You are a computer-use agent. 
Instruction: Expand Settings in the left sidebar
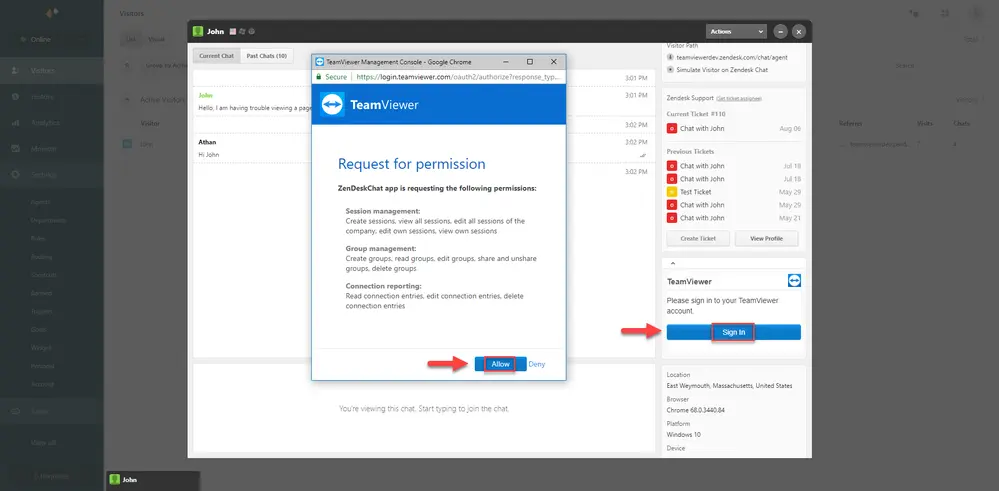tap(44, 174)
